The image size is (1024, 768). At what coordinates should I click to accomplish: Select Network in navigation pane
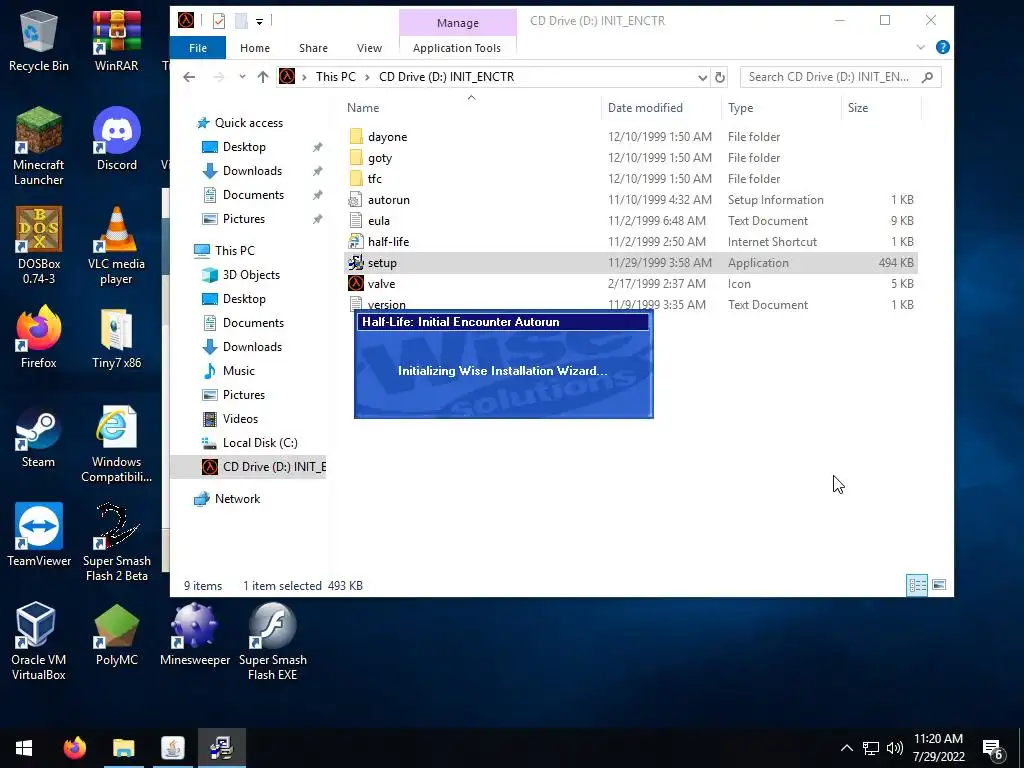point(237,499)
